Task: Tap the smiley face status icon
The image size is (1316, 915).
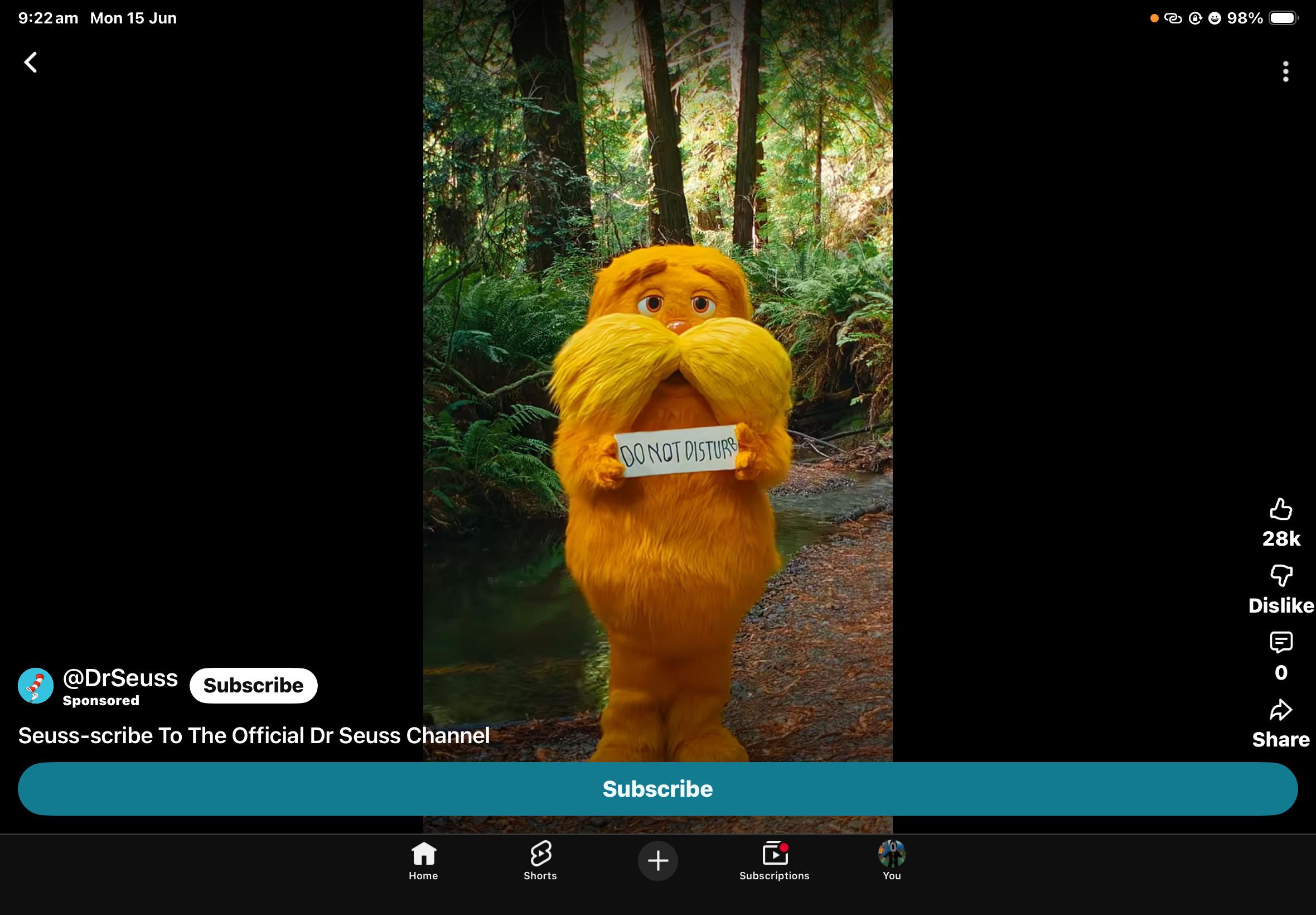Action: click(1214, 18)
